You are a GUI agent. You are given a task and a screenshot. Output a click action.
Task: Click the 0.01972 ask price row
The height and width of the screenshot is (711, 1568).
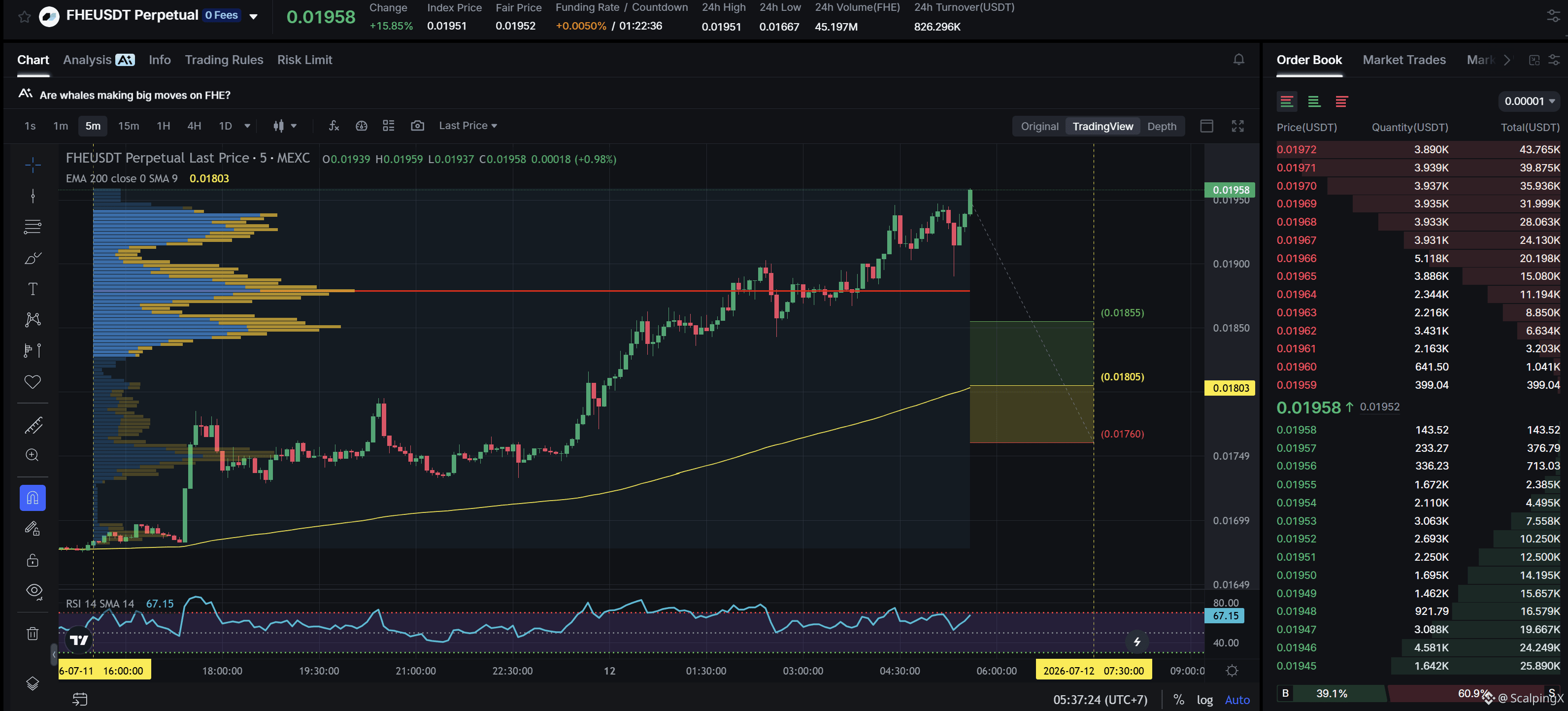tap(1418, 149)
